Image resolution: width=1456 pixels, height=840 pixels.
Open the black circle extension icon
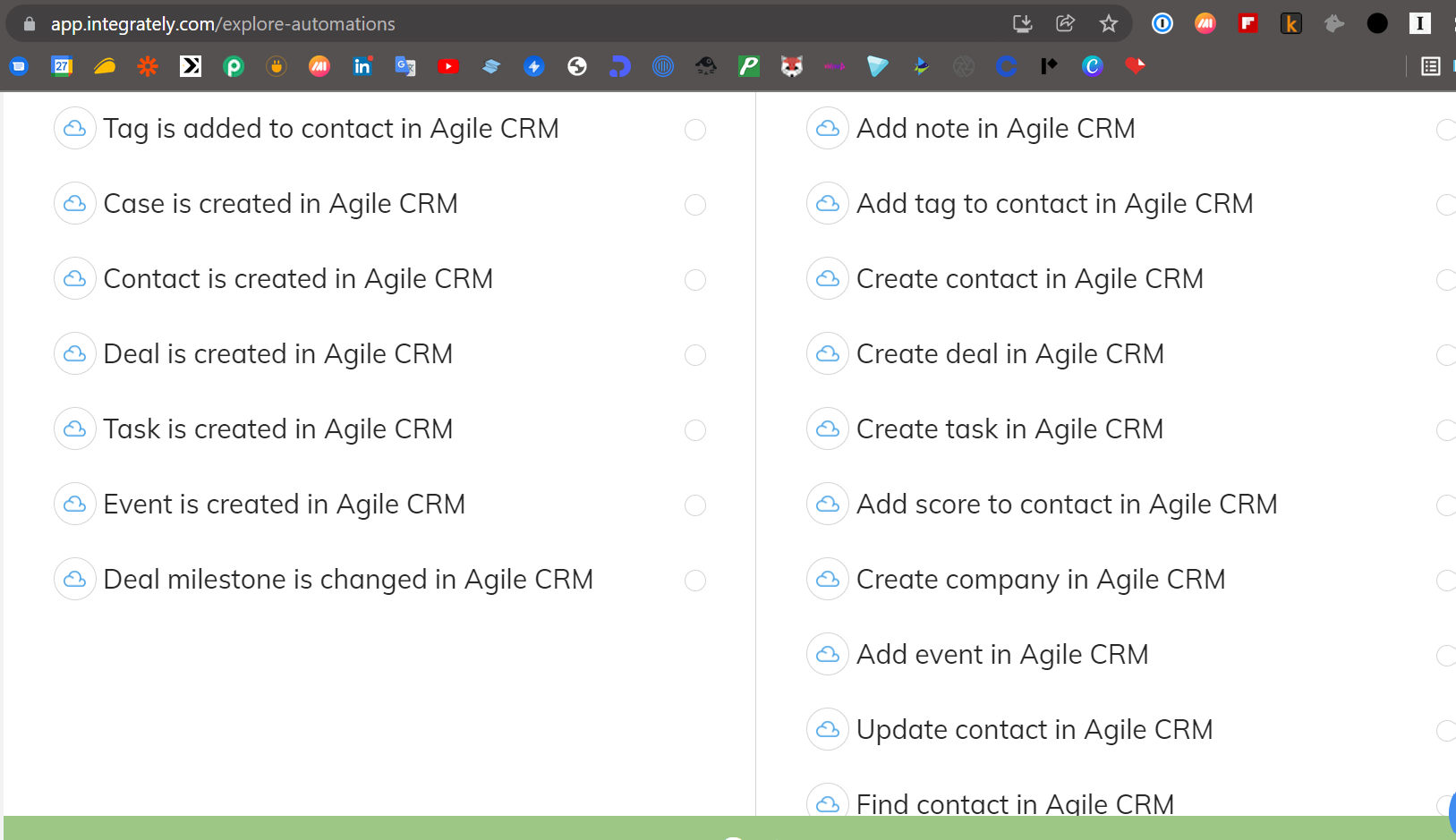pyautogui.click(x=1377, y=24)
